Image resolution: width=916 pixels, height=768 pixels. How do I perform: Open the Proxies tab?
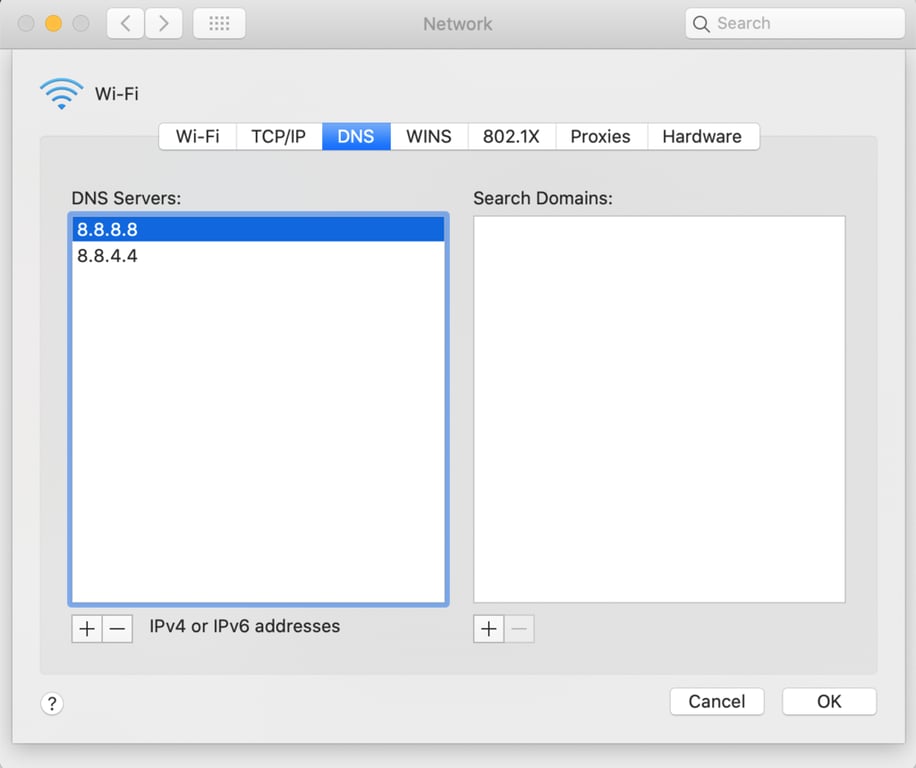(600, 136)
